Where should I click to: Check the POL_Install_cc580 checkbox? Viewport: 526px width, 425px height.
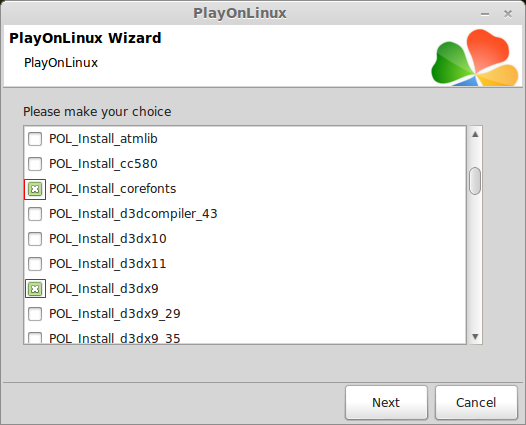tap(35, 164)
